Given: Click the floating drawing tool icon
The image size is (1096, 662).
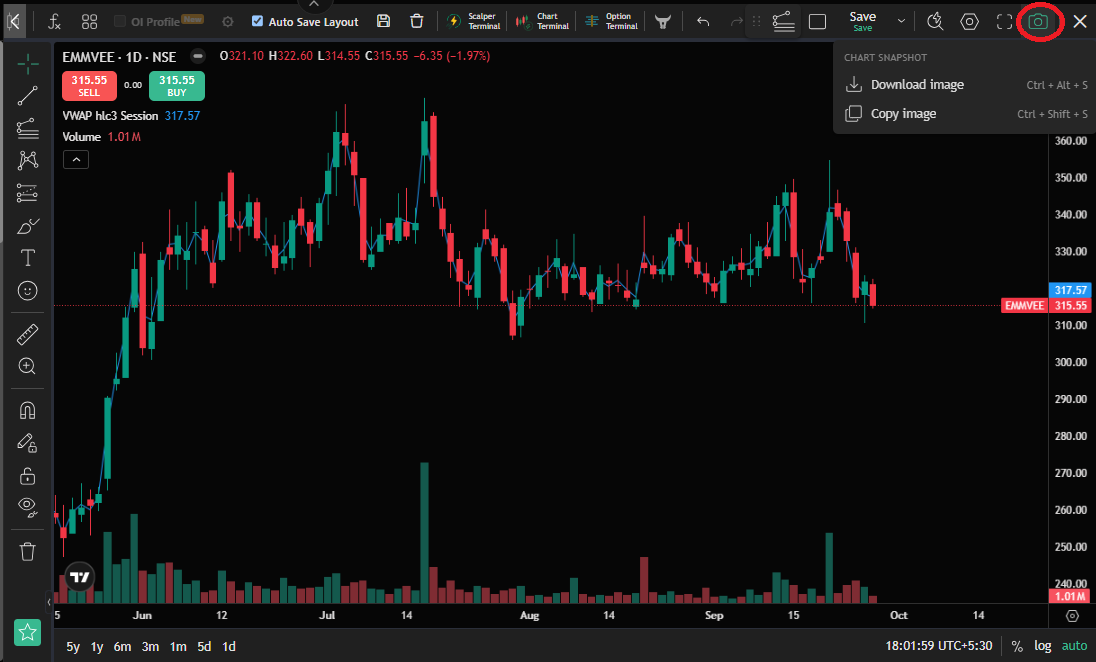Looking at the screenshot, I should 784,22.
